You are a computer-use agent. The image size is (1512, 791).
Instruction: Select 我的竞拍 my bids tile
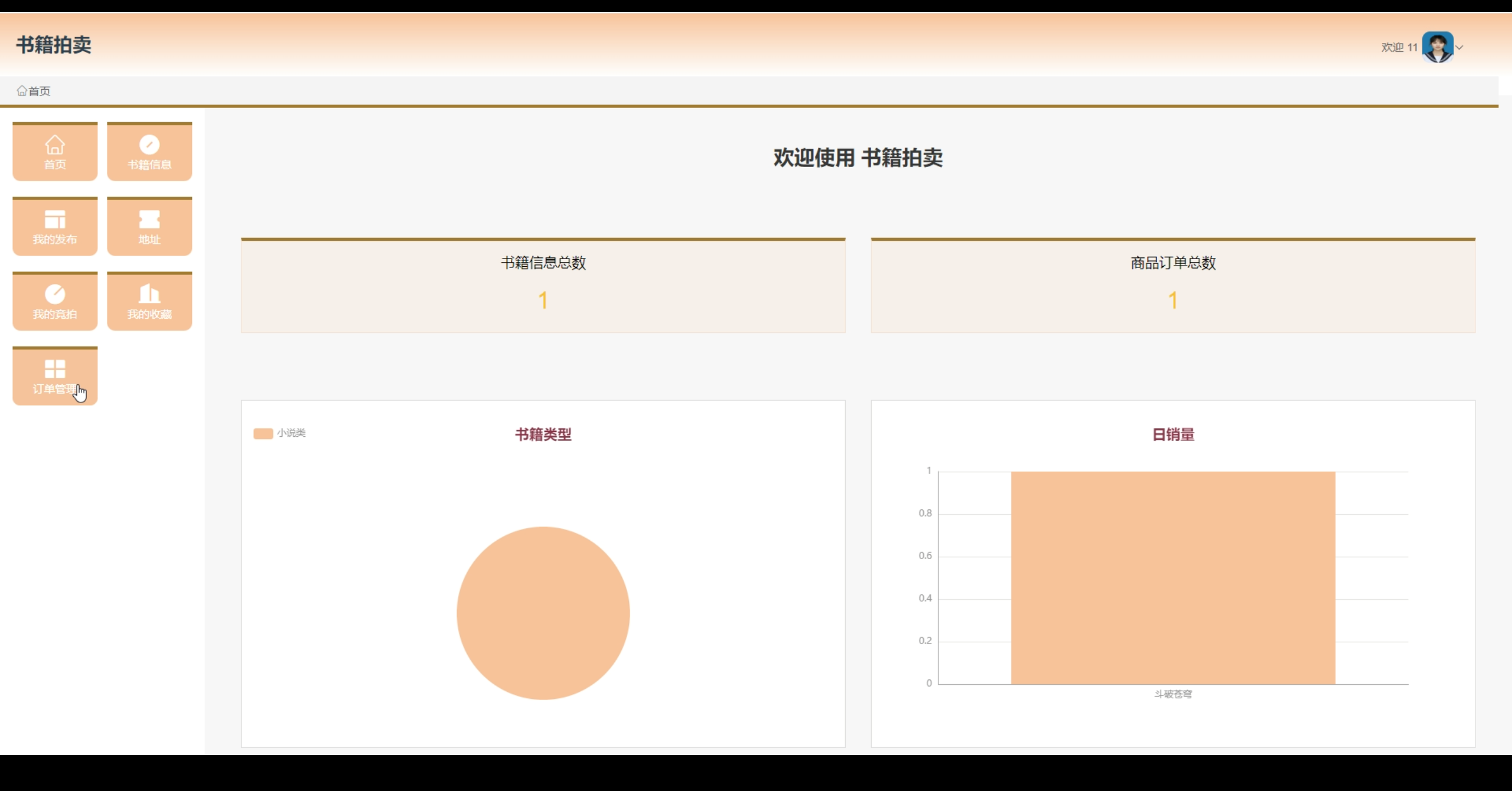coord(55,302)
